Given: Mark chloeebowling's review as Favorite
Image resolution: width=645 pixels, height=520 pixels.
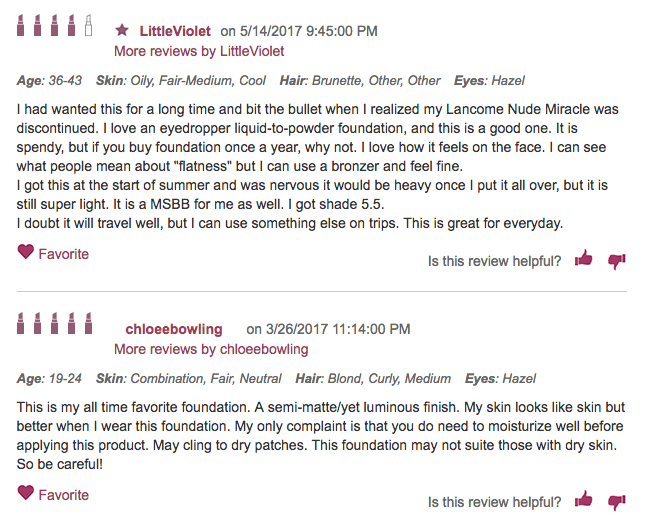Looking at the screenshot, I should [x=63, y=494].
